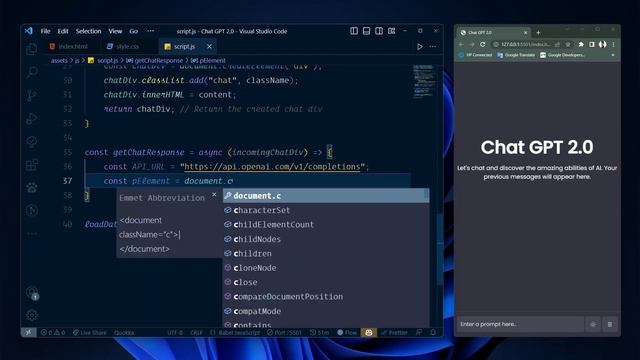This screenshot has width=640, height=360.
Task: Click the feedback icon next to the bell
Action: tap(419, 333)
